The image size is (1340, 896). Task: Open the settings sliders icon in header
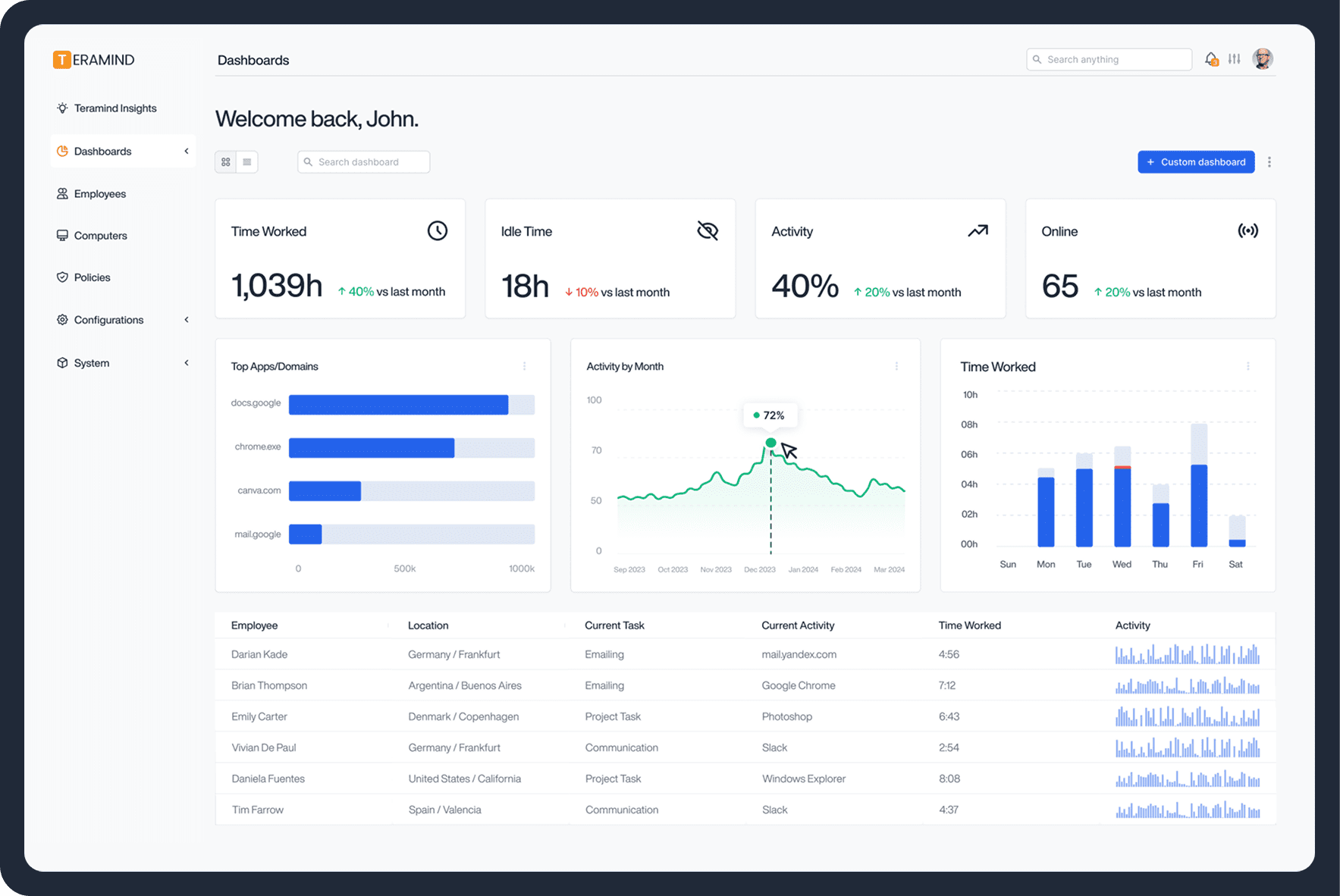tap(1235, 59)
